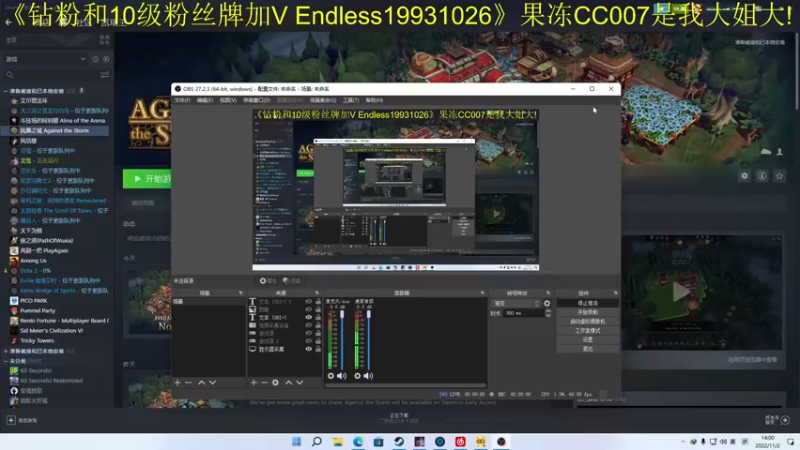Toggle visibility of the 图像 image source

(309, 309)
